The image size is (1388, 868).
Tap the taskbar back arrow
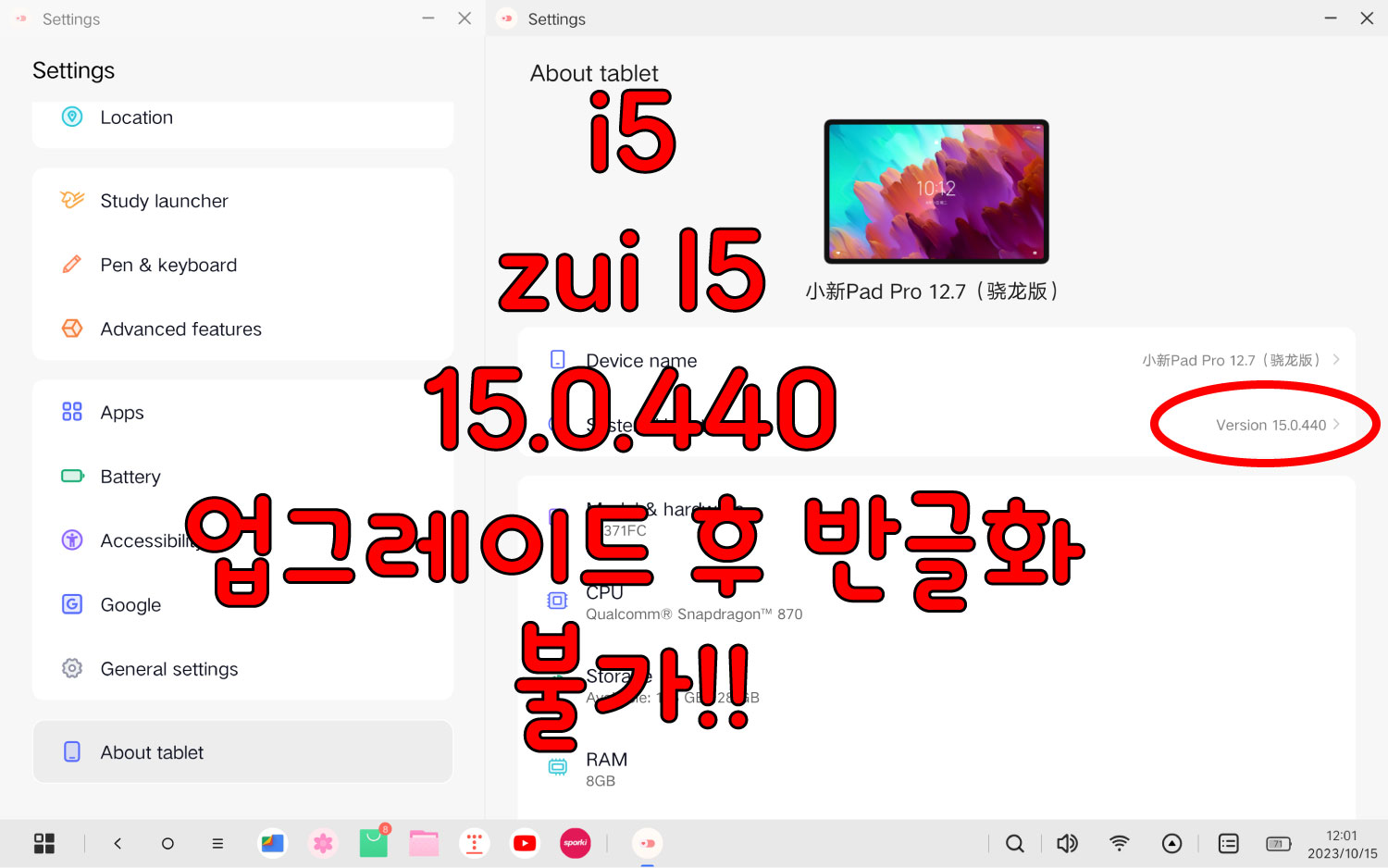118,843
